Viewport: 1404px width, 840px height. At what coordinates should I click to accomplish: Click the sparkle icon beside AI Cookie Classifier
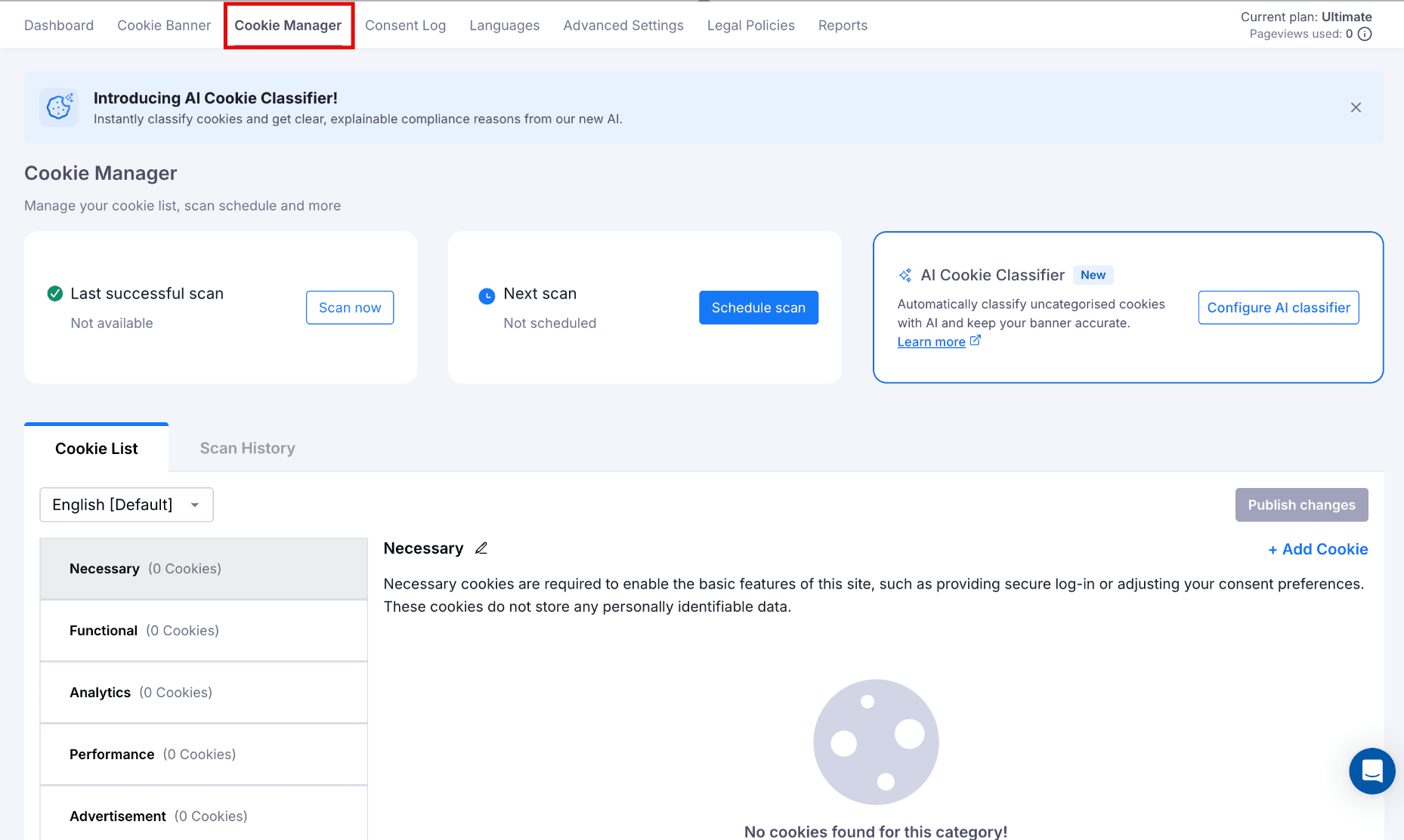(x=905, y=276)
